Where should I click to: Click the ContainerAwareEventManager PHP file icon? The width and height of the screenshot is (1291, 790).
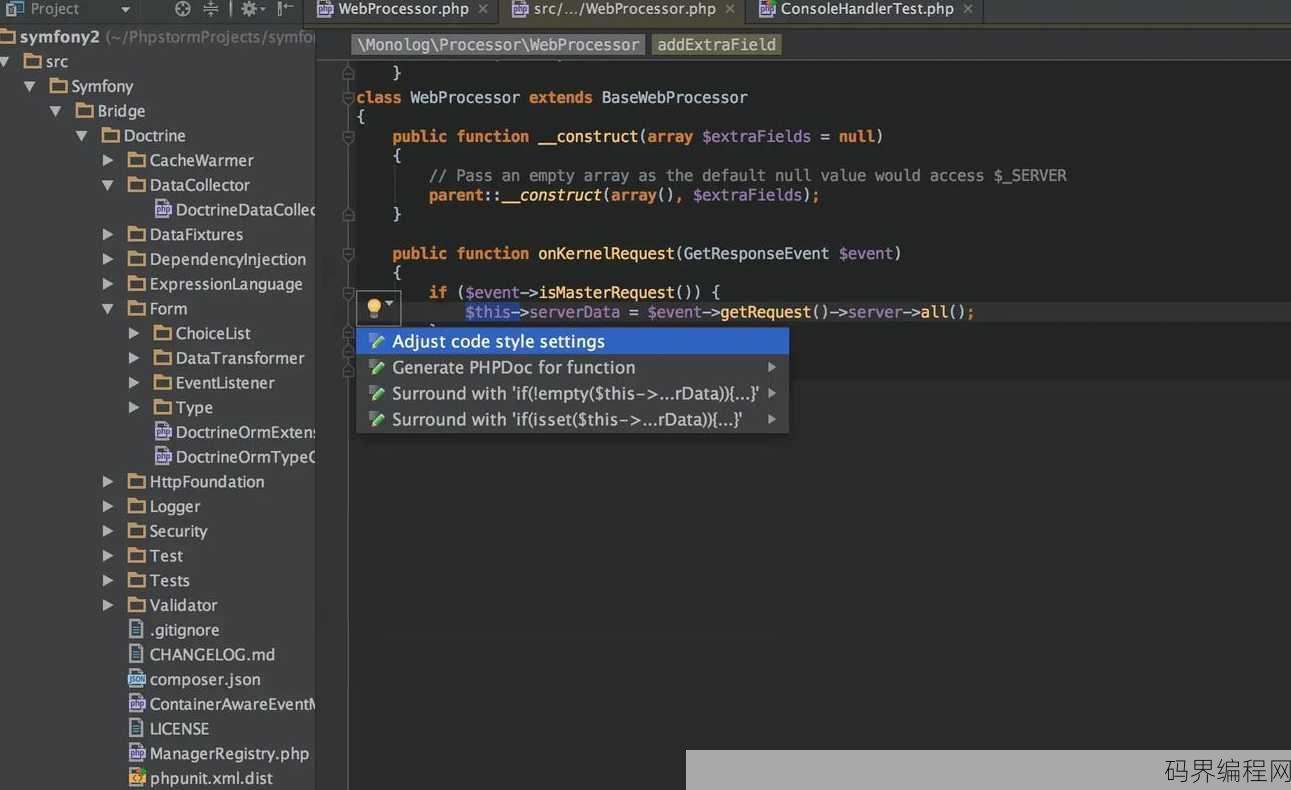coord(137,704)
